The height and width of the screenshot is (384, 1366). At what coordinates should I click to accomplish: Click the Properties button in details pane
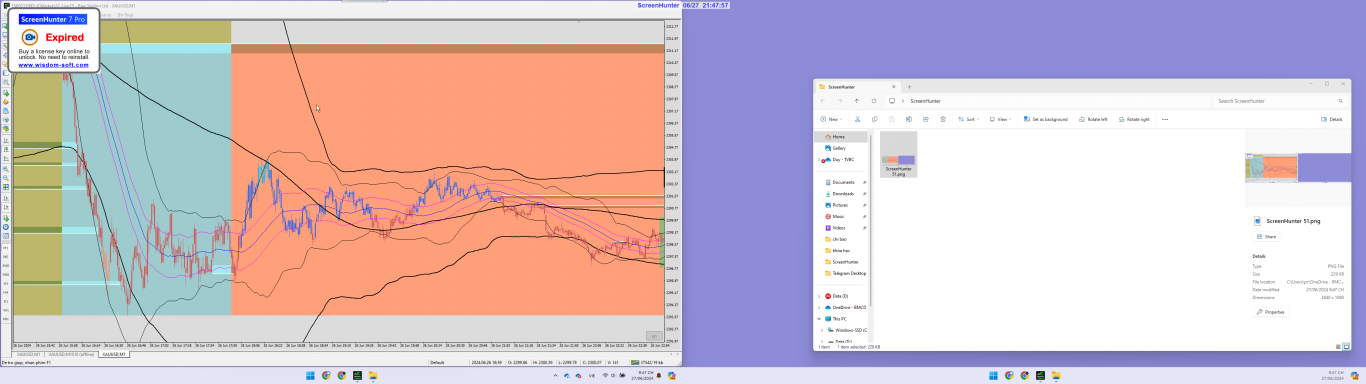pyautogui.click(x=1271, y=312)
